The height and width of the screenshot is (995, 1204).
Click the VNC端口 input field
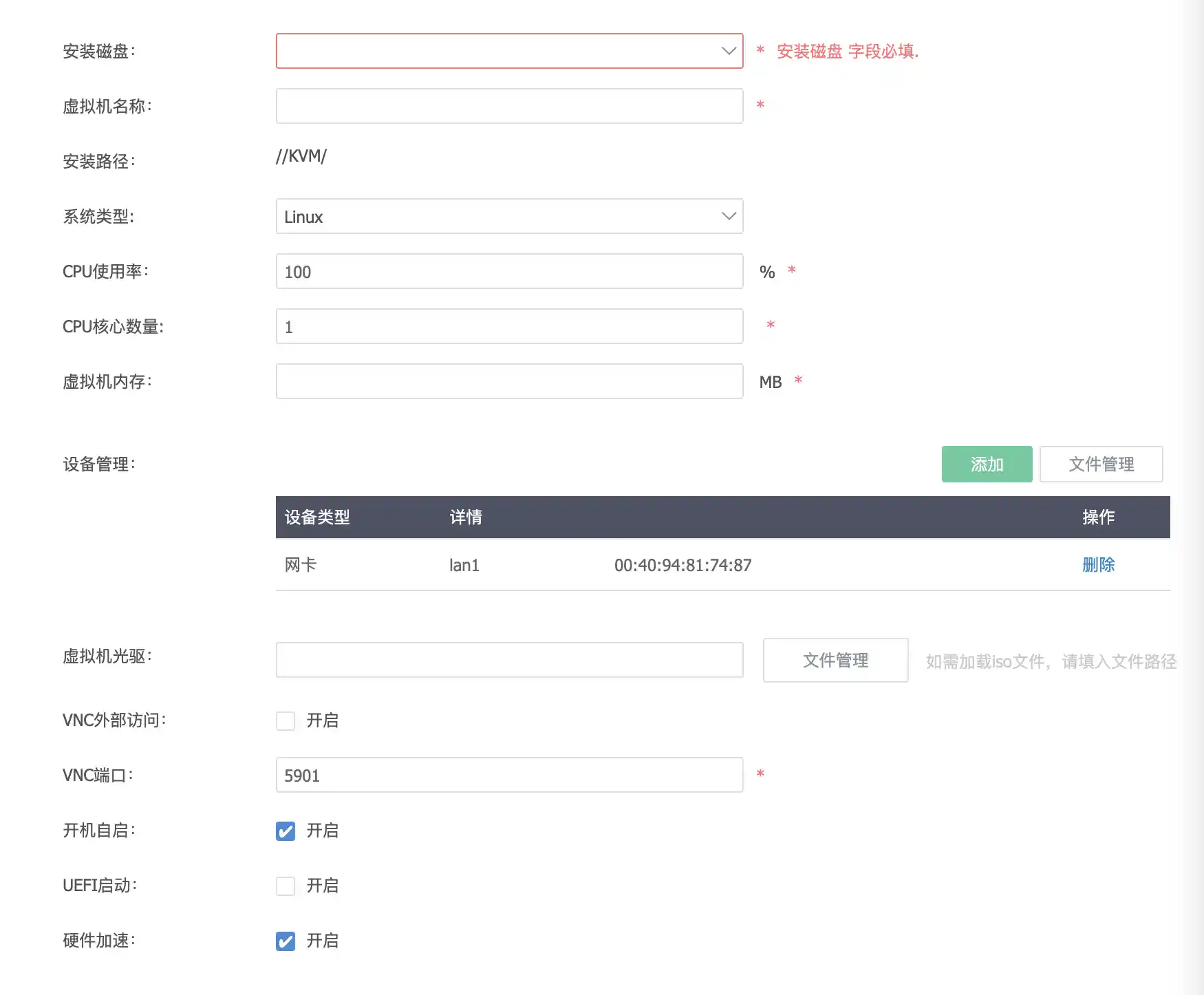click(509, 775)
